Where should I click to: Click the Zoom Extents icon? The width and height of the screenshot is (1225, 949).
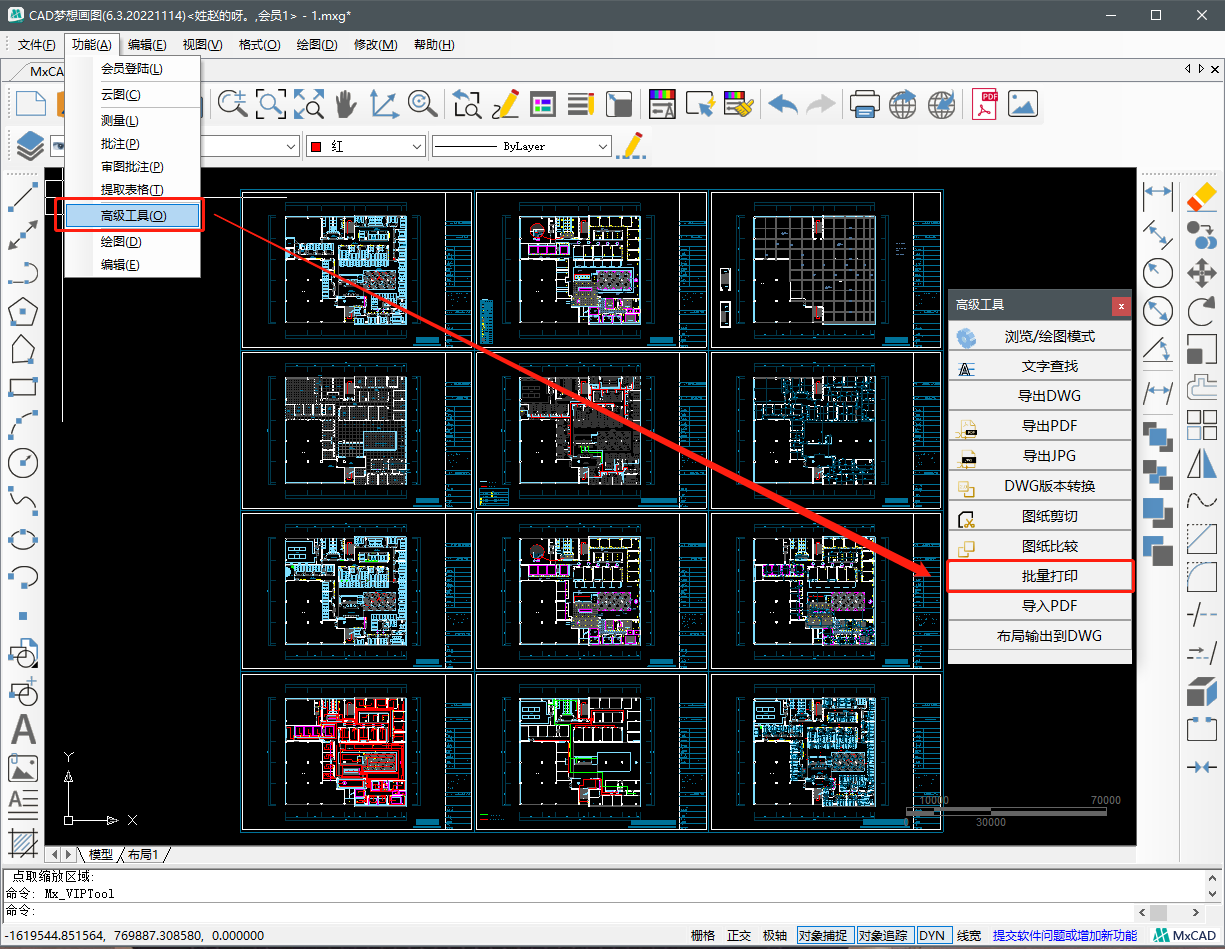(x=309, y=103)
